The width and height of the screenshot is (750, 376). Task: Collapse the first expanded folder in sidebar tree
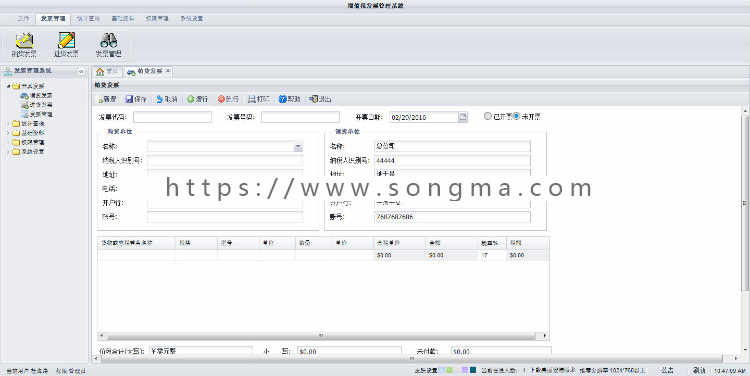click(x=9, y=86)
